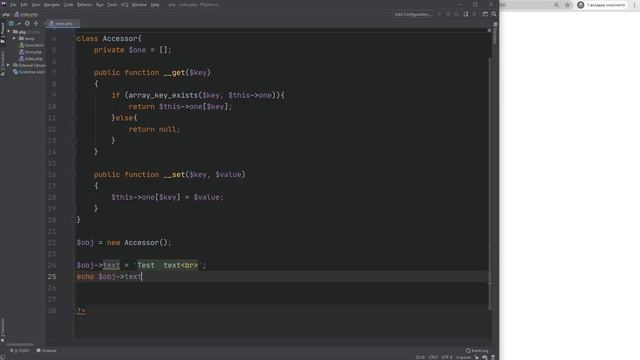
Task: Click php in navigation breadcrumb
Action: click(6, 14)
